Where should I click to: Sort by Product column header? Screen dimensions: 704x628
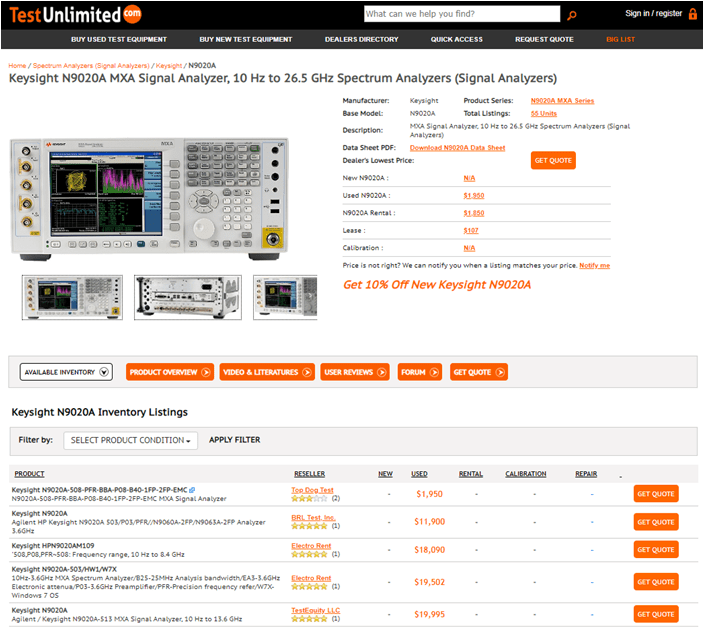[x=29, y=474]
